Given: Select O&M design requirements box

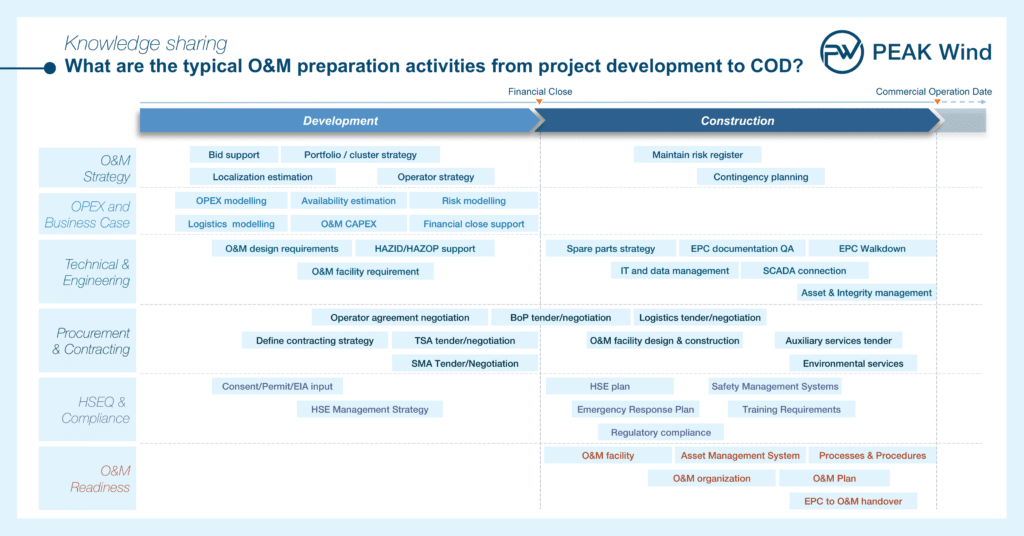Looking at the screenshot, I should click(282, 248).
